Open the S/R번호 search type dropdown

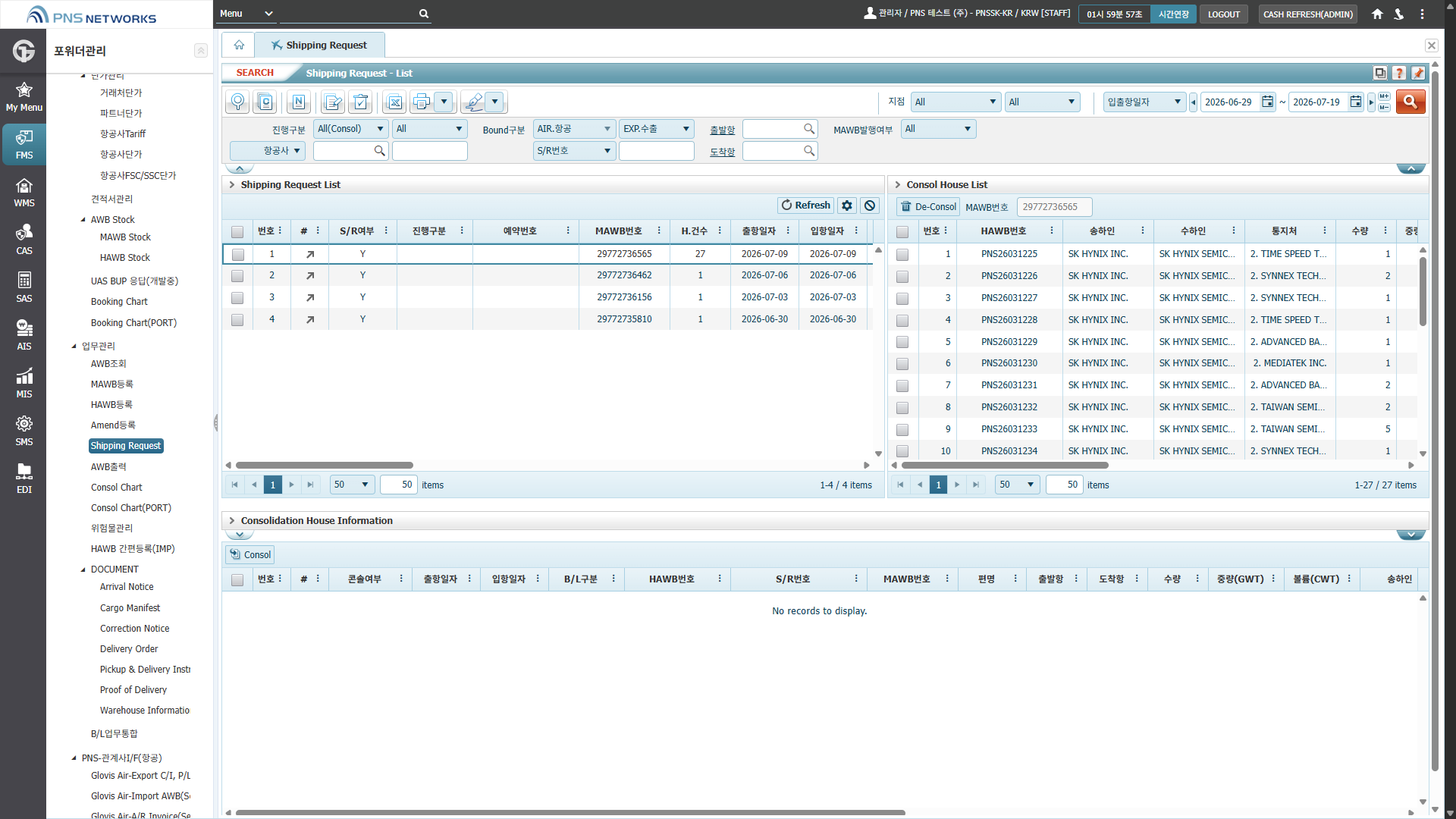click(x=574, y=151)
